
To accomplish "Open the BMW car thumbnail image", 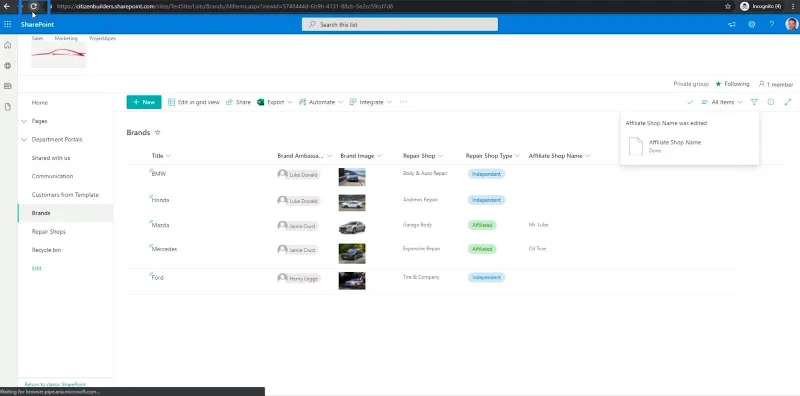I will tap(352, 177).
